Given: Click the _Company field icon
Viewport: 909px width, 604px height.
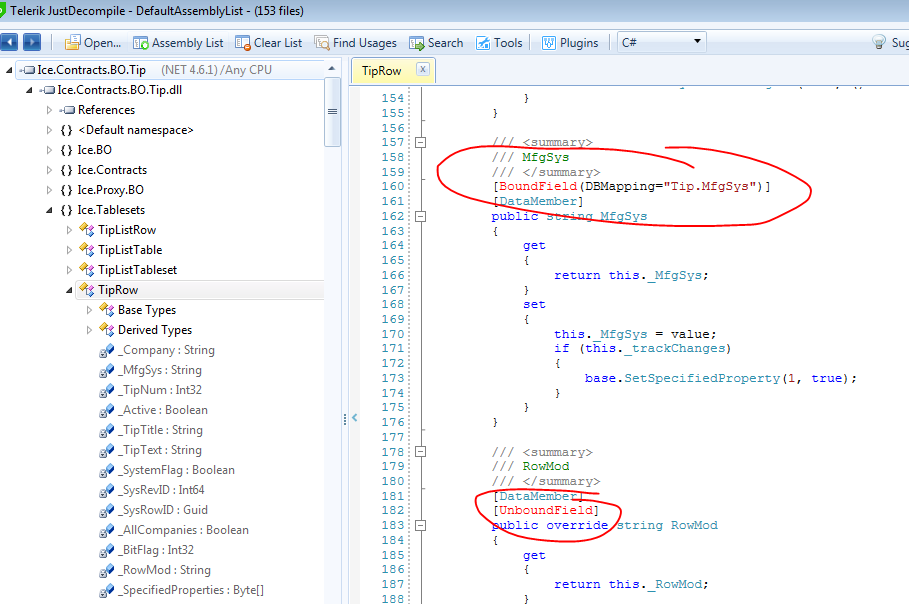Looking at the screenshot, I should pyautogui.click(x=107, y=350).
